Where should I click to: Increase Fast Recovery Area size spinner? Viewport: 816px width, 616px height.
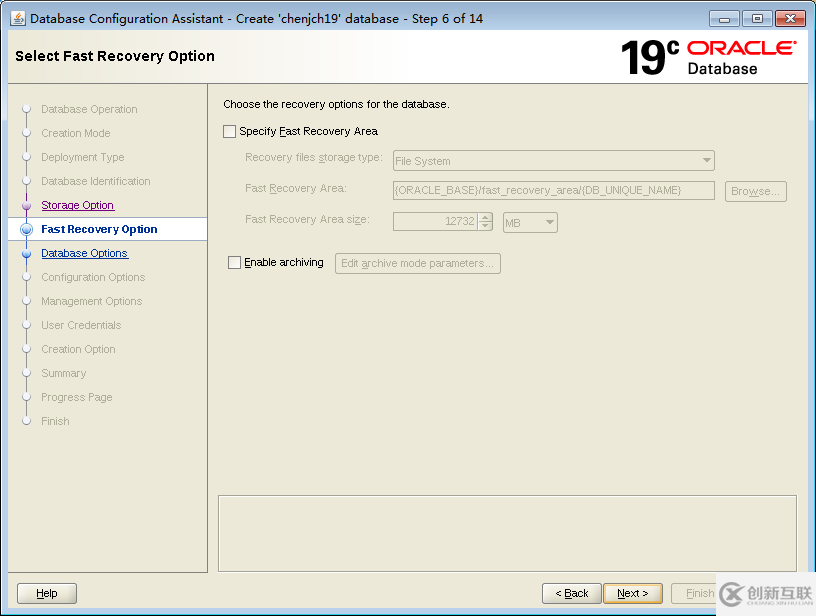485,217
